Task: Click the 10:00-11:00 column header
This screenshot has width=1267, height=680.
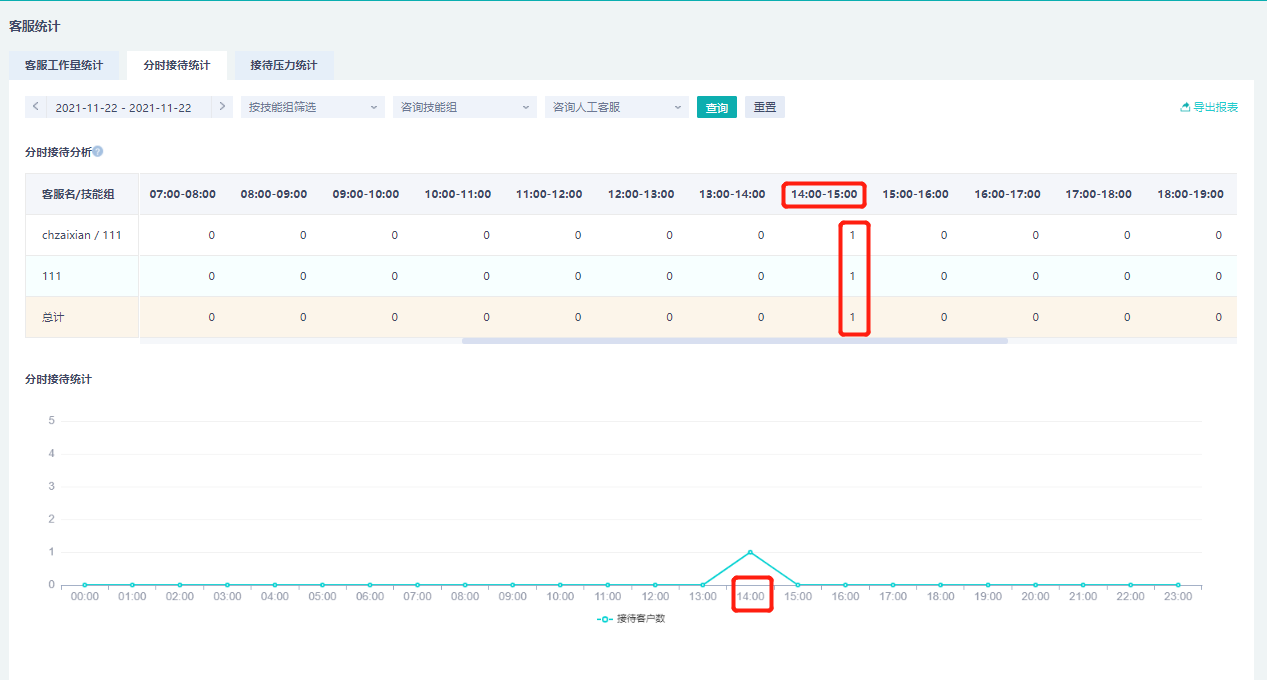Action: pyautogui.click(x=458, y=194)
